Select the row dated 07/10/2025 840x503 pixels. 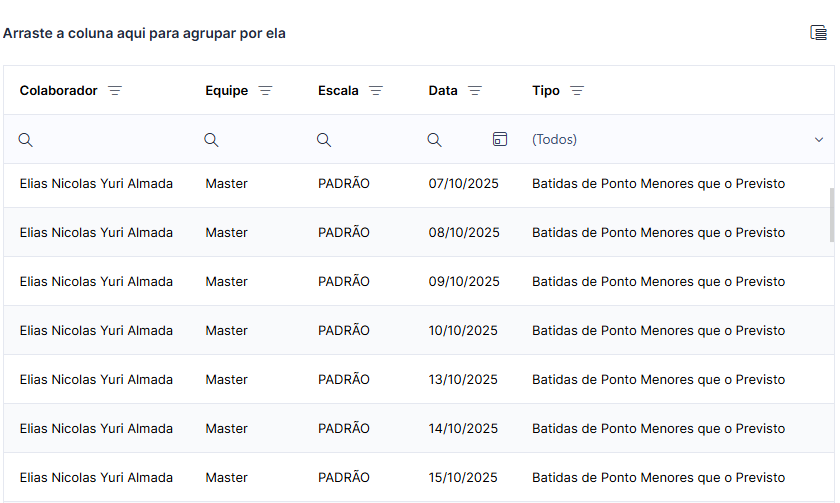tap(419, 184)
